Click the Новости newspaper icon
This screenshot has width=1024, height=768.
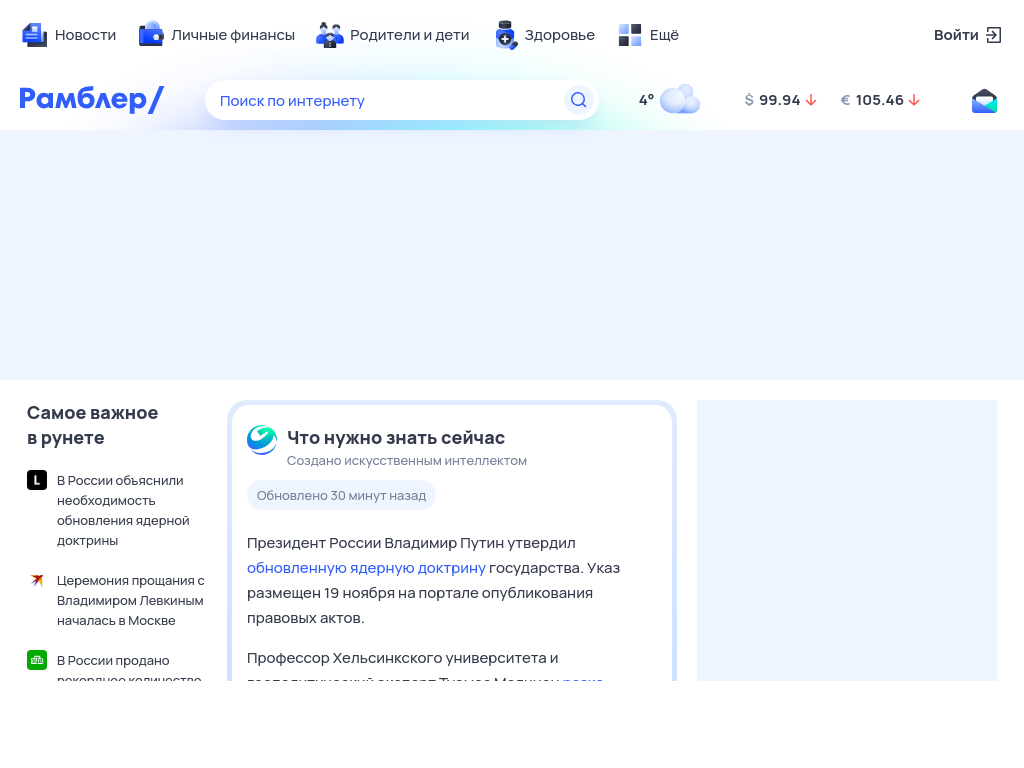[35, 35]
